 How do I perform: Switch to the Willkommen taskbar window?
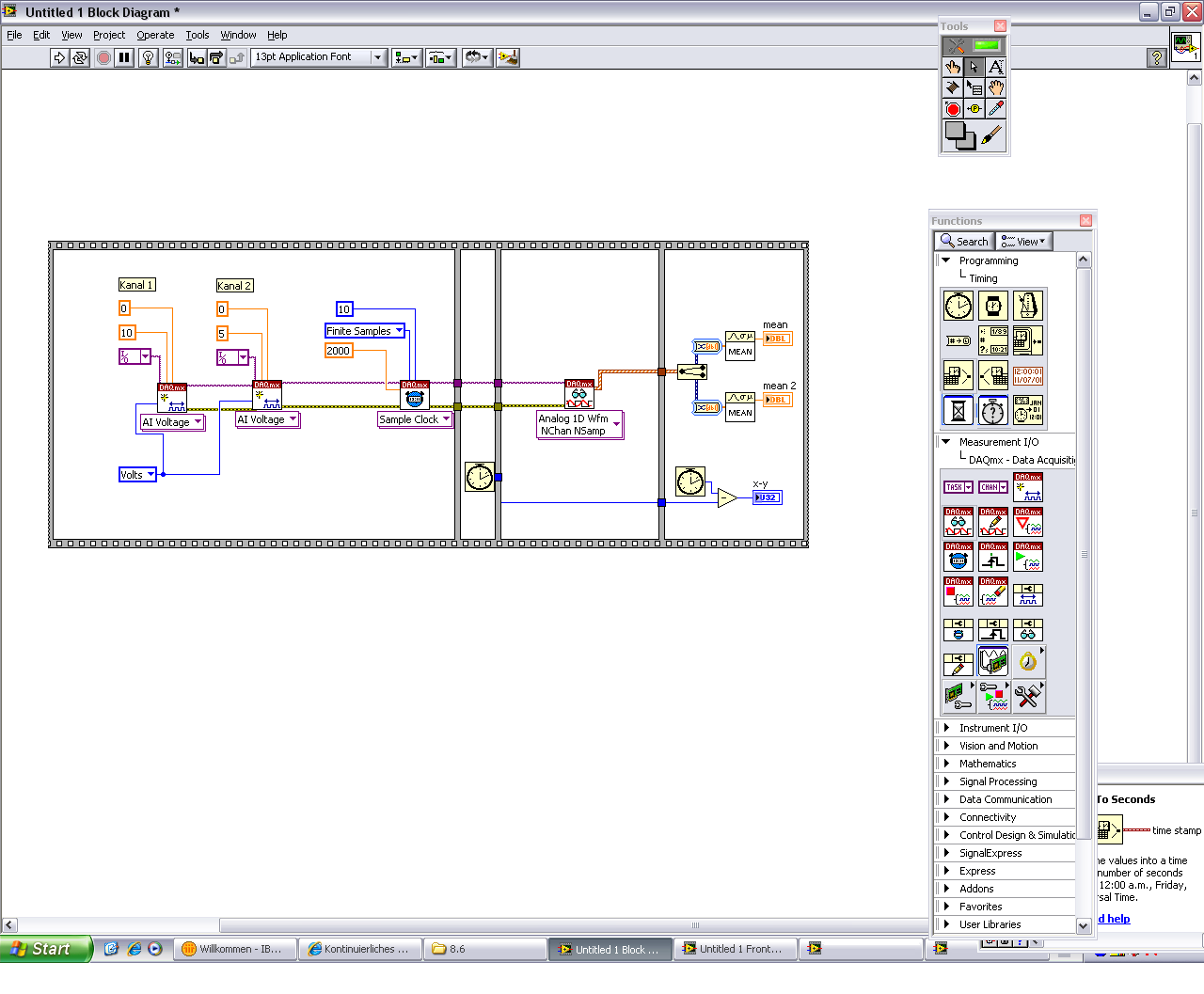(x=235, y=949)
